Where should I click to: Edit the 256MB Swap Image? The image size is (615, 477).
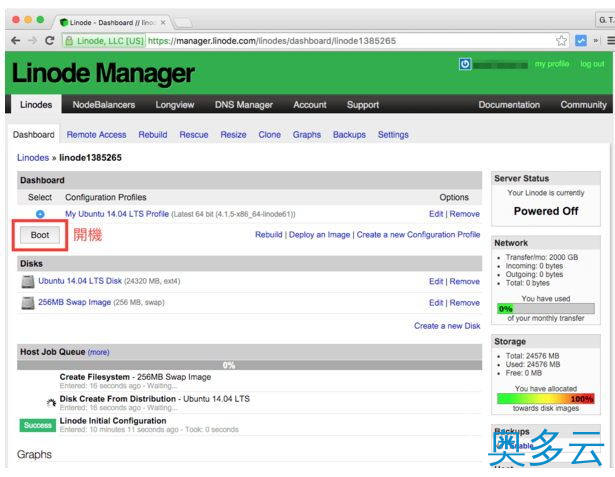[436, 303]
